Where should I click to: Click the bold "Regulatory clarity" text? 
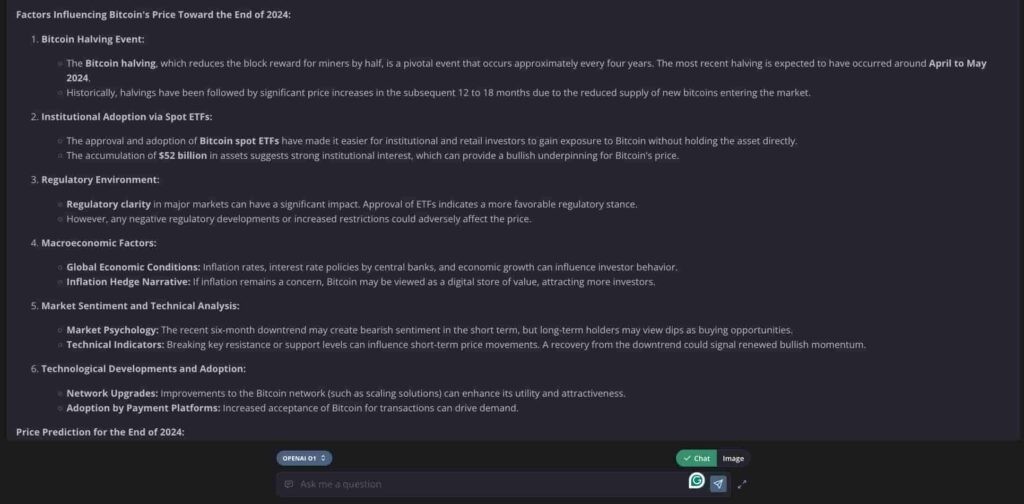(108, 204)
